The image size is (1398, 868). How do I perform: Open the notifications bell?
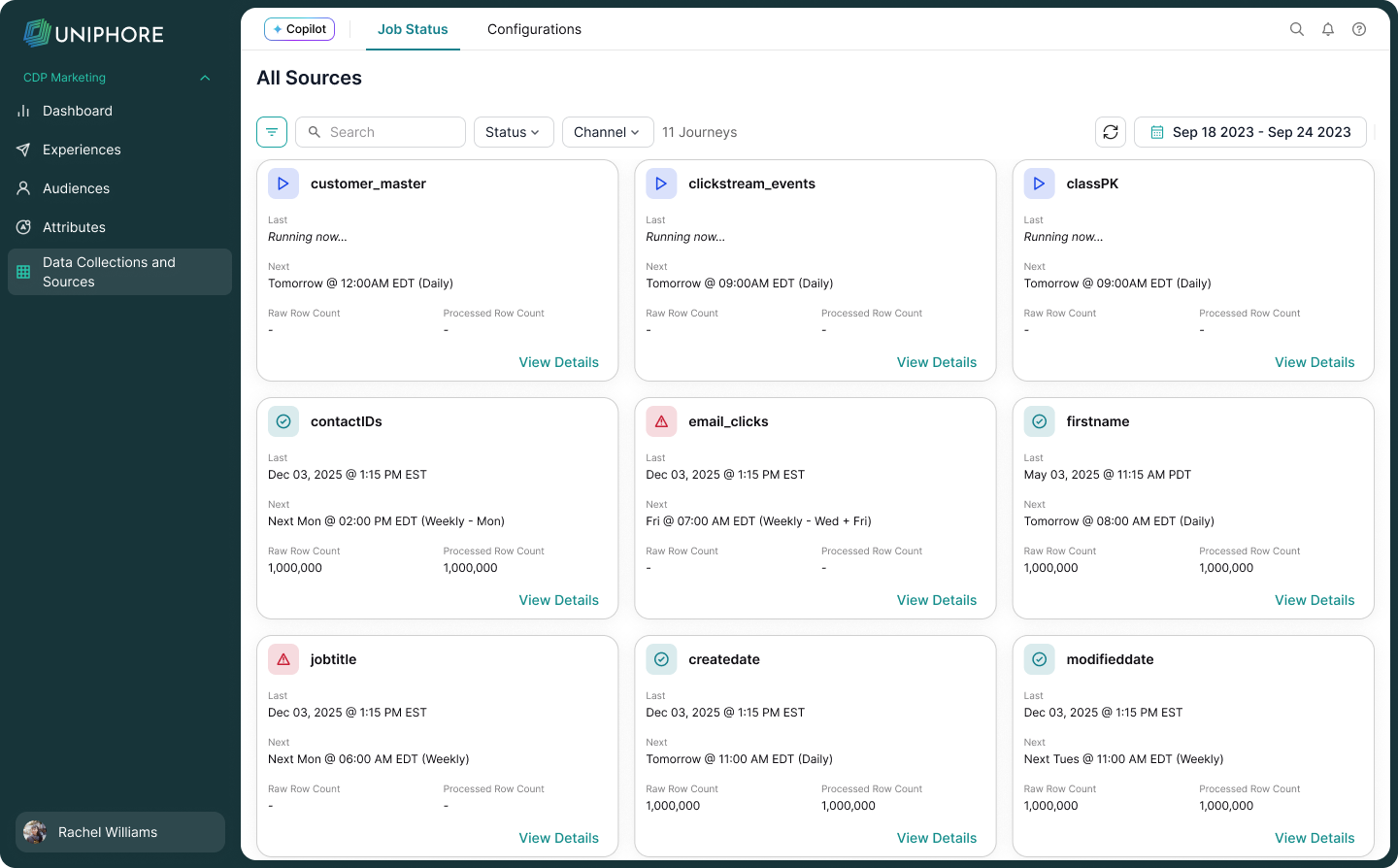coord(1328,29)
